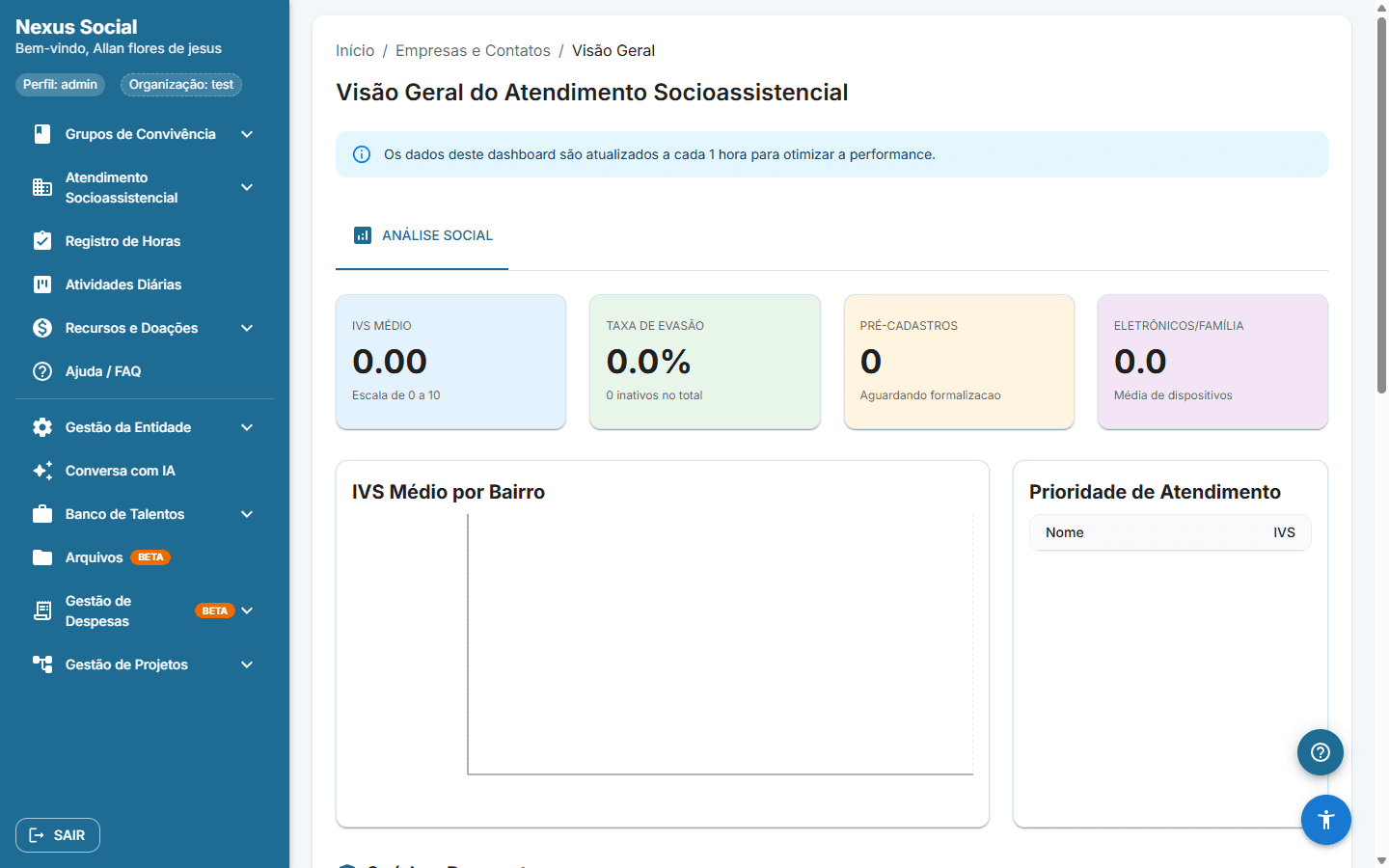1389x868 pixels.
Task: Click the IVS Médio por Bairro chart area
Action: [x=720, y=644]
